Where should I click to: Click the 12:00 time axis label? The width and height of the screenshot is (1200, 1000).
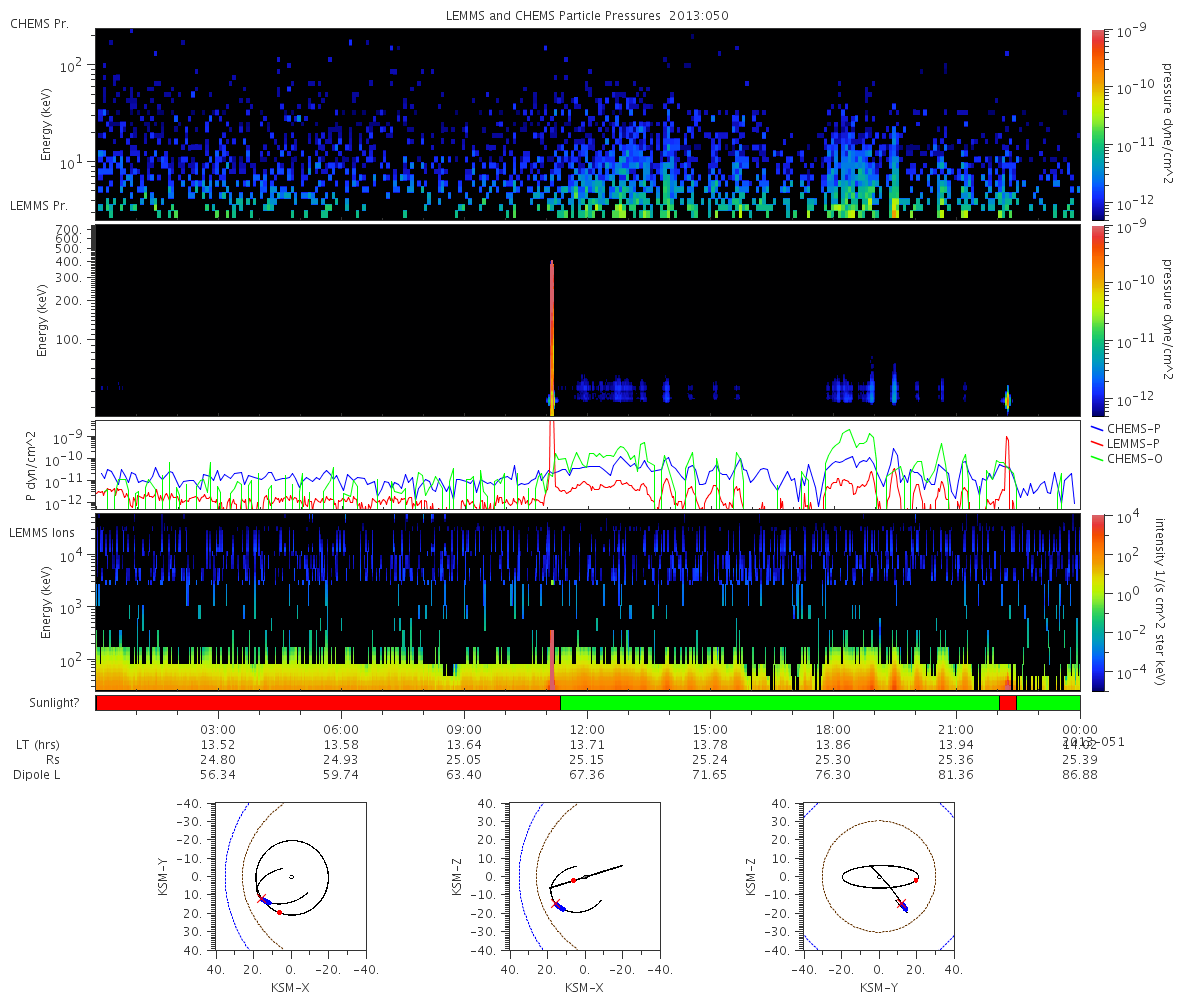coord(587,729)
